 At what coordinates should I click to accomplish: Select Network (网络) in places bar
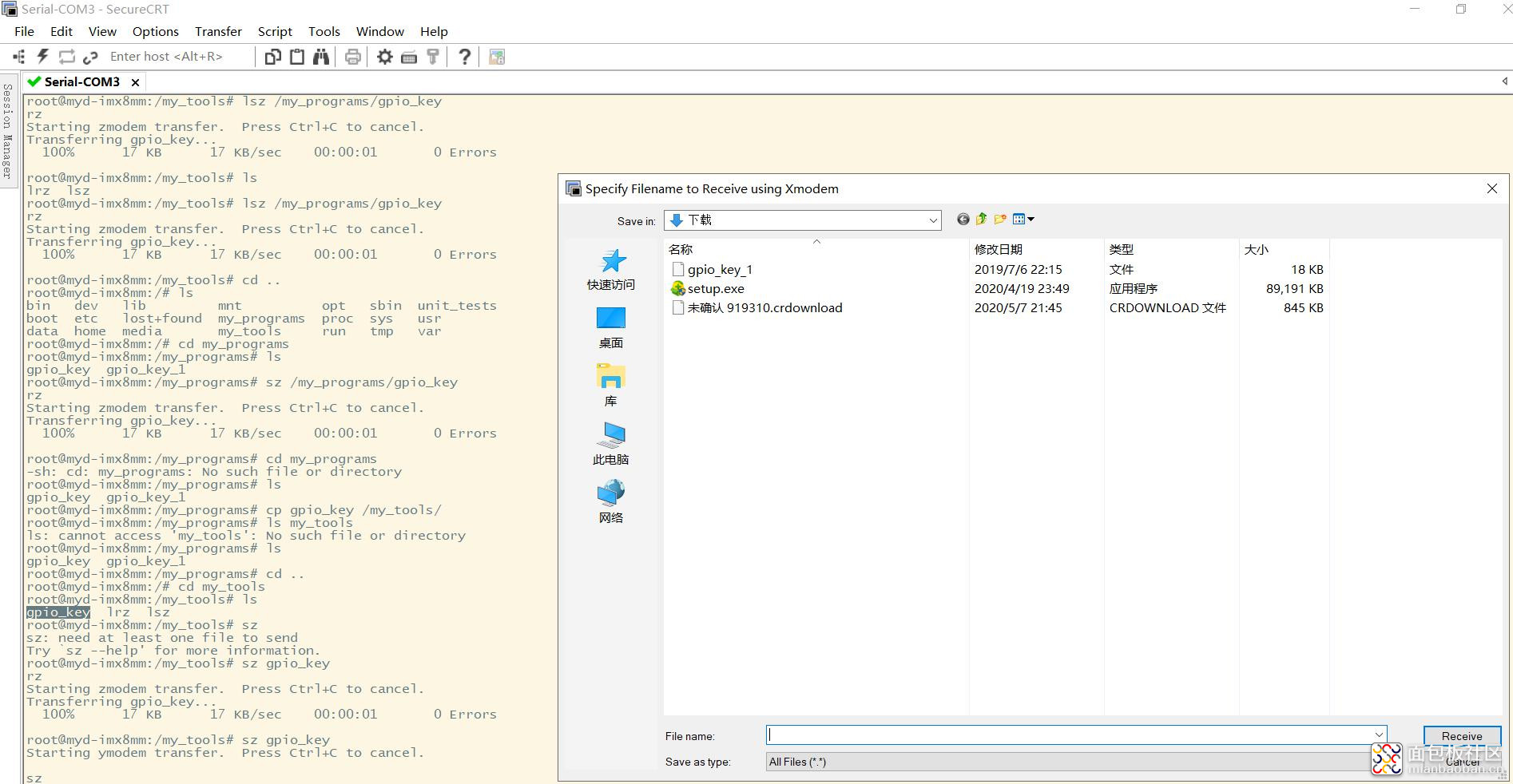611,503
